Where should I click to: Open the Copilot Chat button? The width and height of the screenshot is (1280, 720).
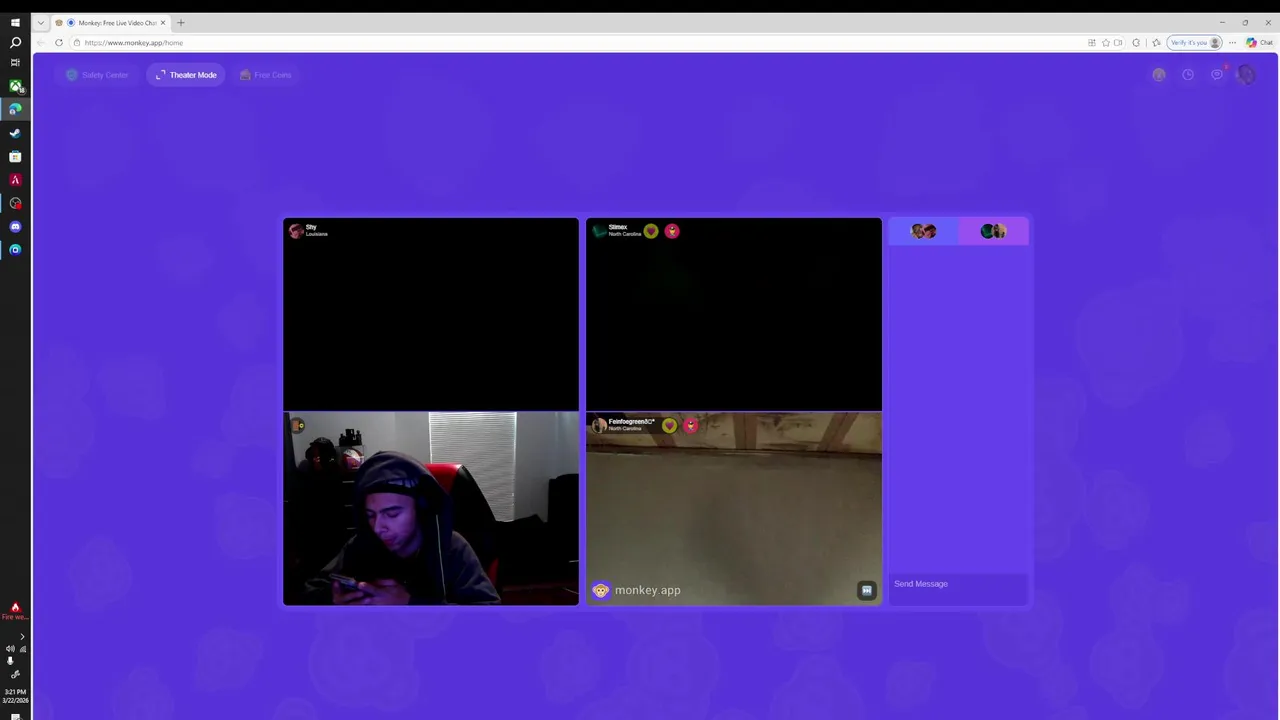[1259, 42]
